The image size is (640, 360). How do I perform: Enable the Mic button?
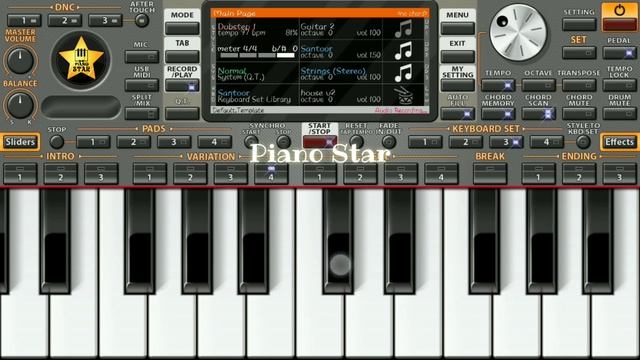point(142,57)
